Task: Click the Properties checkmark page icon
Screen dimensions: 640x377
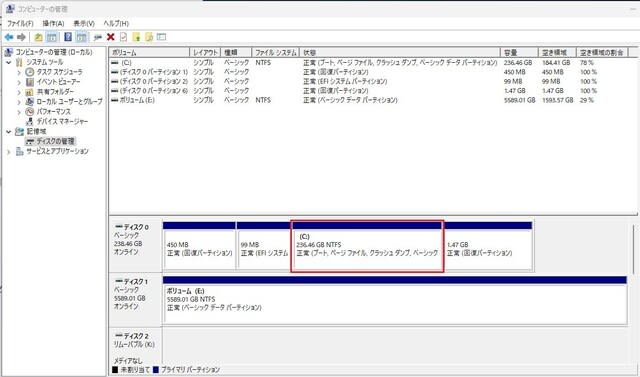Action: pyautogui.click(x=123, y=37)
